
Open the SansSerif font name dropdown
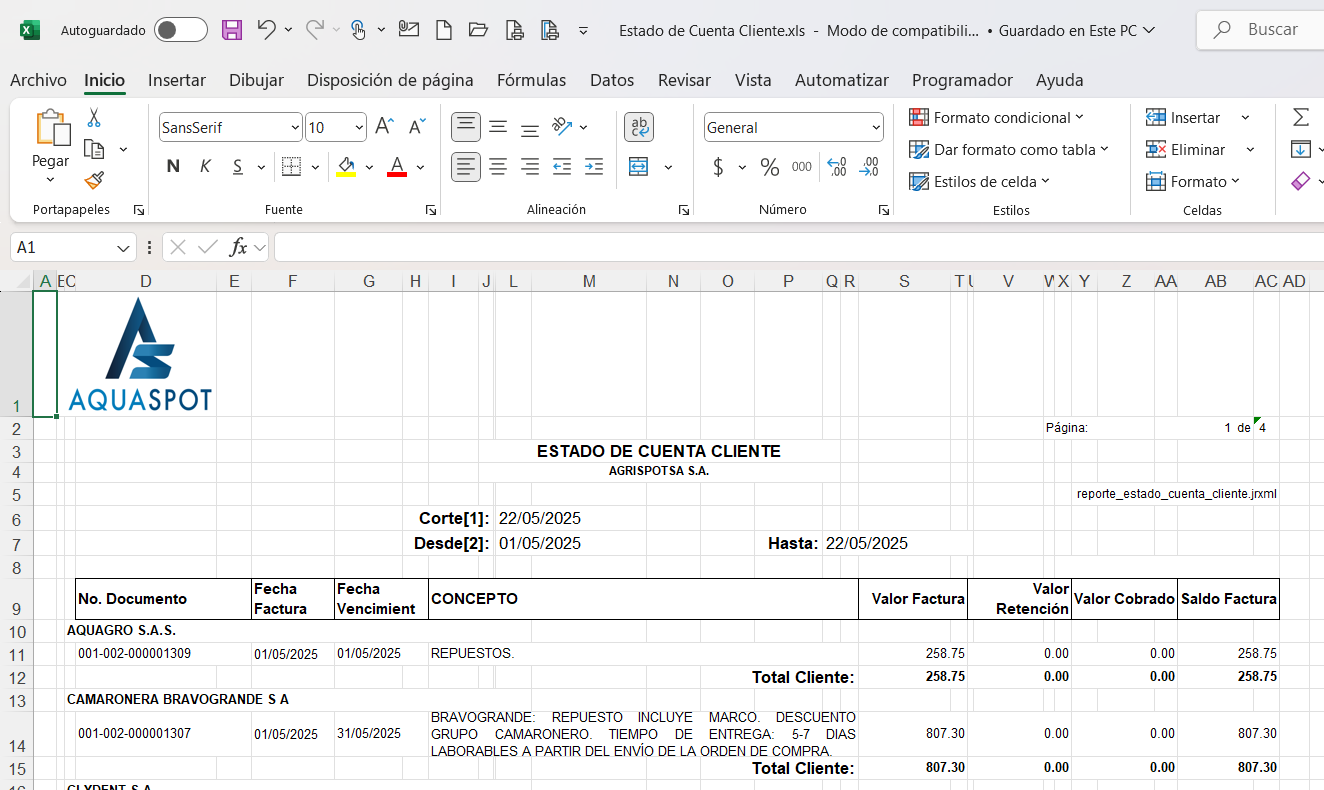pyautogui.click(x=295, y=128)
